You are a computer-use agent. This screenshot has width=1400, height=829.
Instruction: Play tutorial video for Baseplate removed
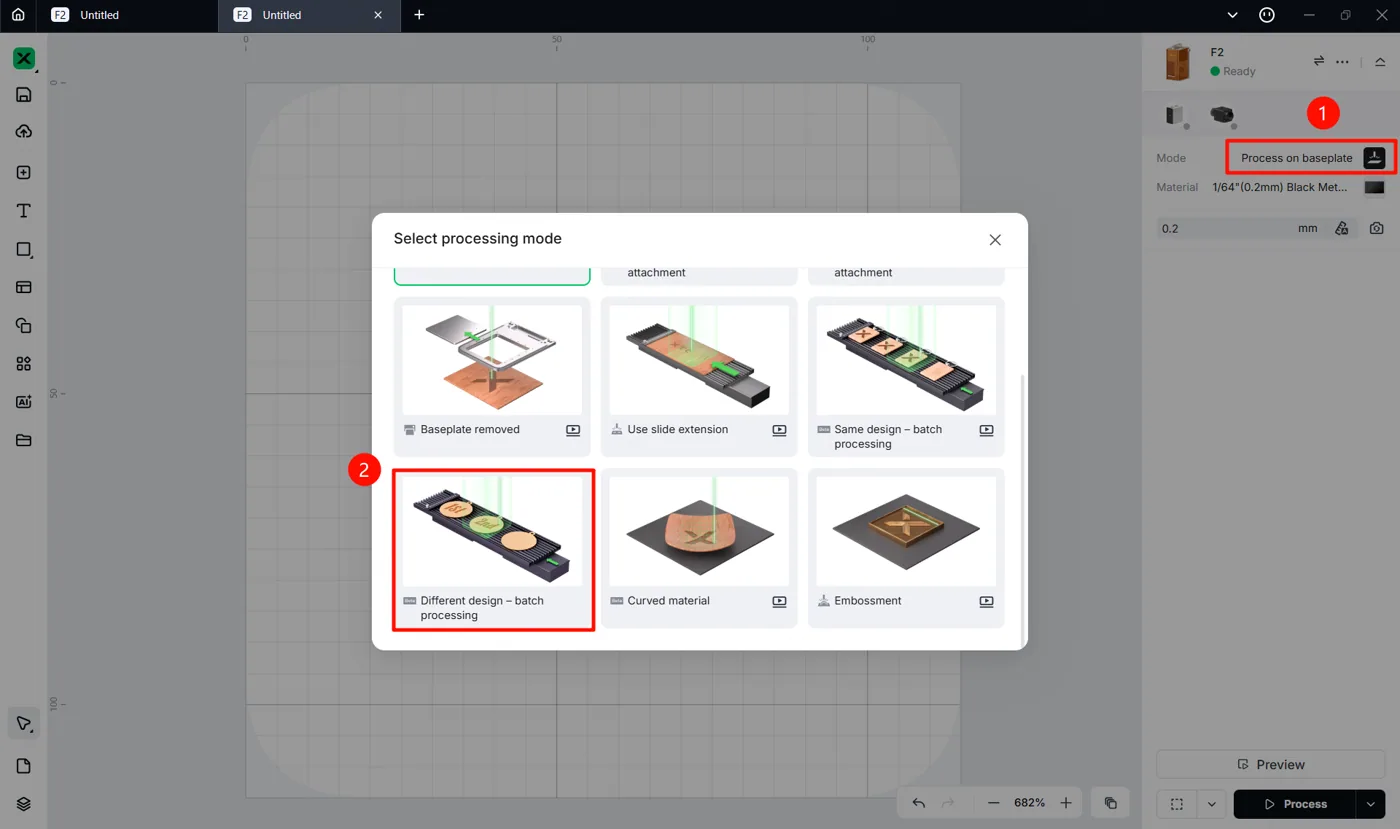click(573, 430)
